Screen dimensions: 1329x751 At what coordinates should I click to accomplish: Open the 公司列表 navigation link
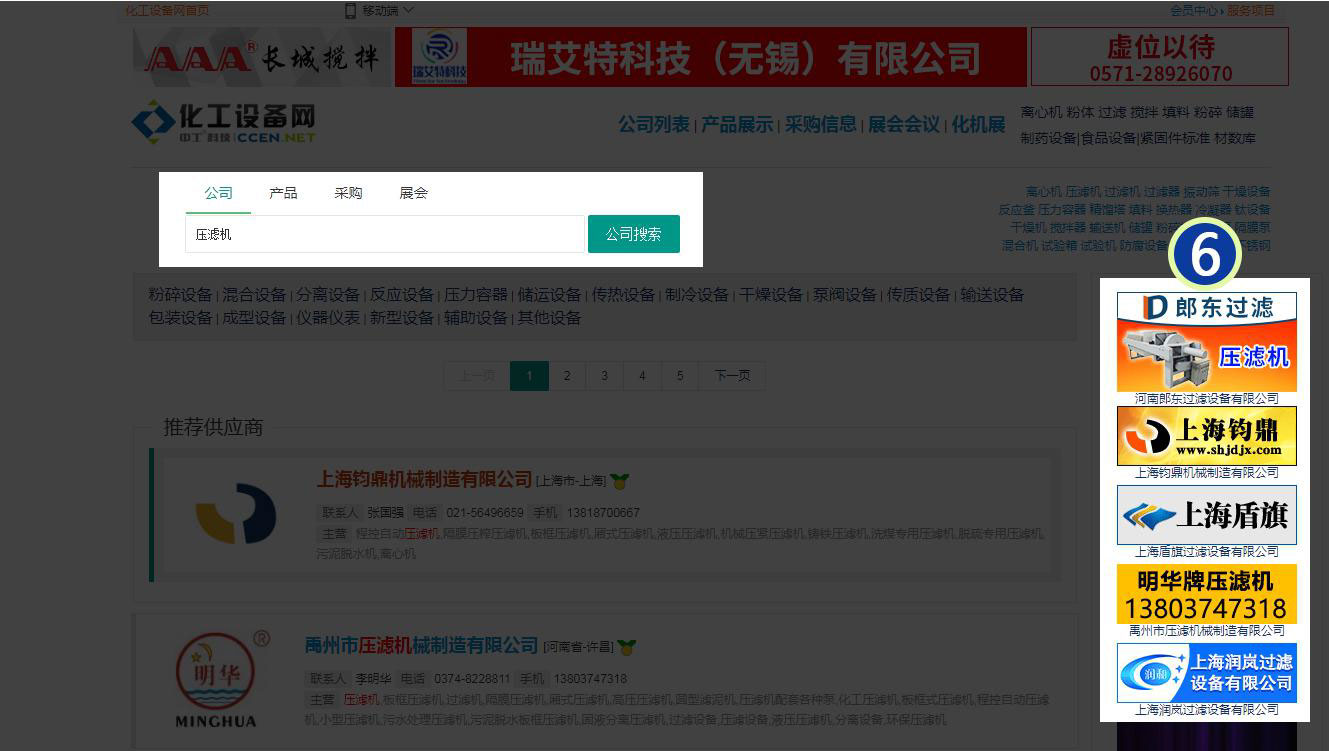[653, 125]
